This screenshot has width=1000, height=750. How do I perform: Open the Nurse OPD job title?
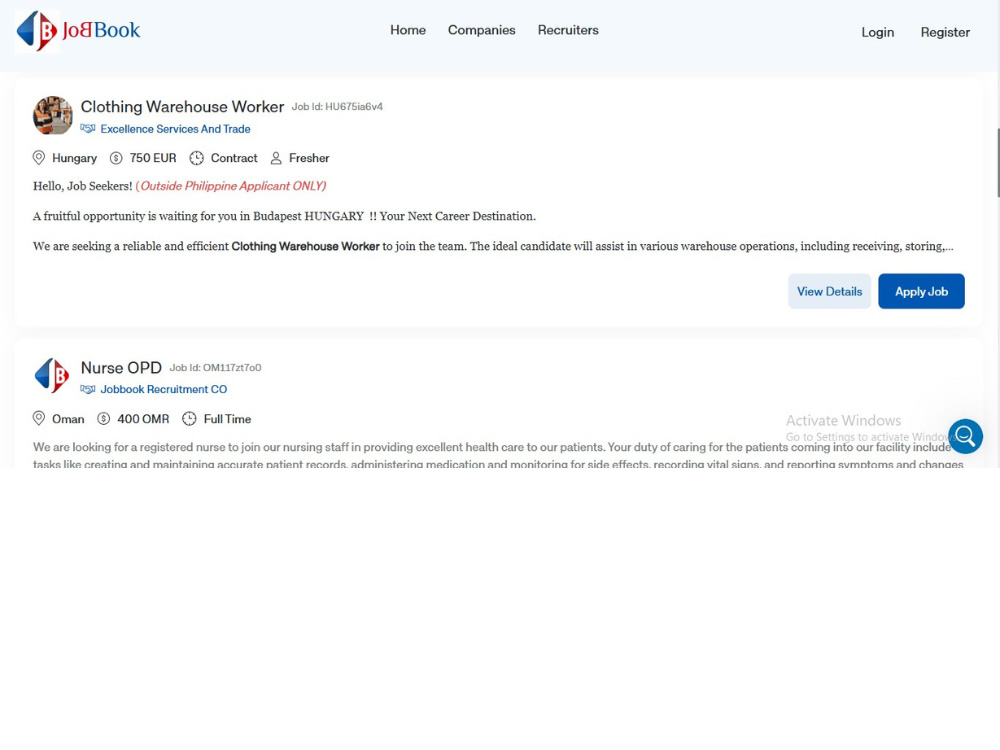click(x=121, y=368)
